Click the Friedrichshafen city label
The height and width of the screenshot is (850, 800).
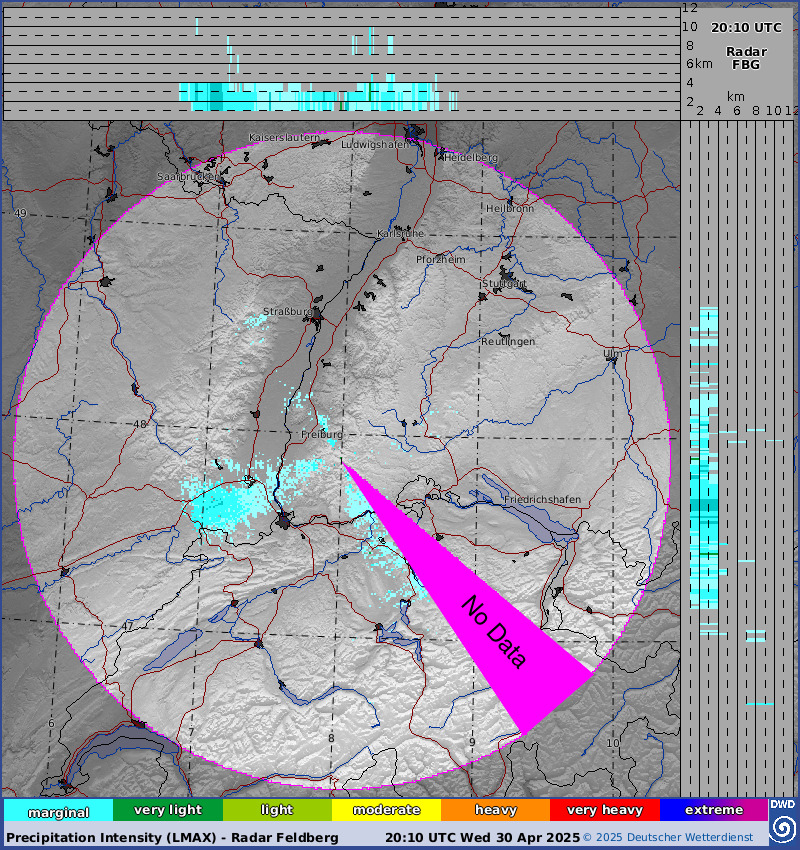tap(543, 499)
